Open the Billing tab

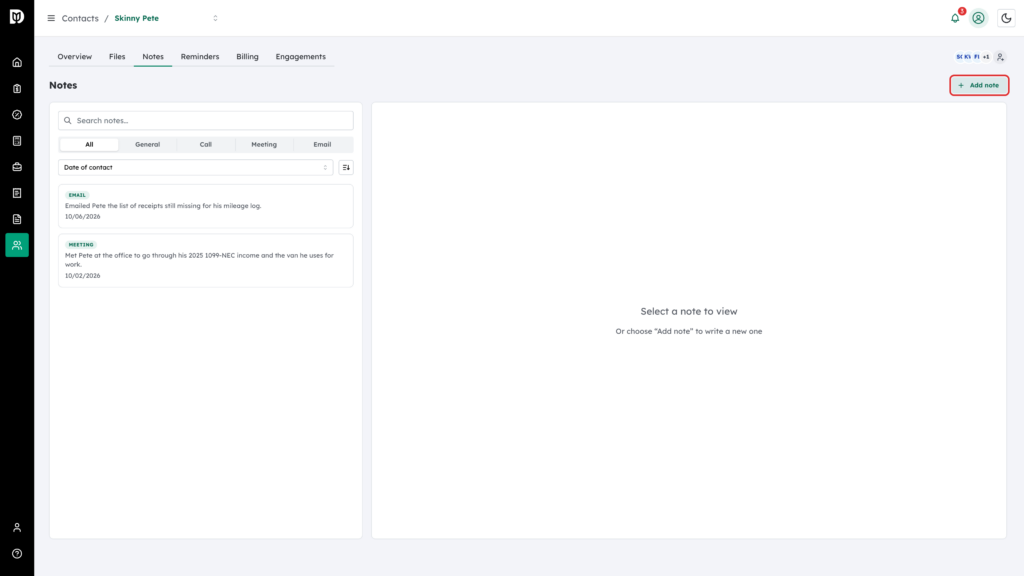[248, 57]
